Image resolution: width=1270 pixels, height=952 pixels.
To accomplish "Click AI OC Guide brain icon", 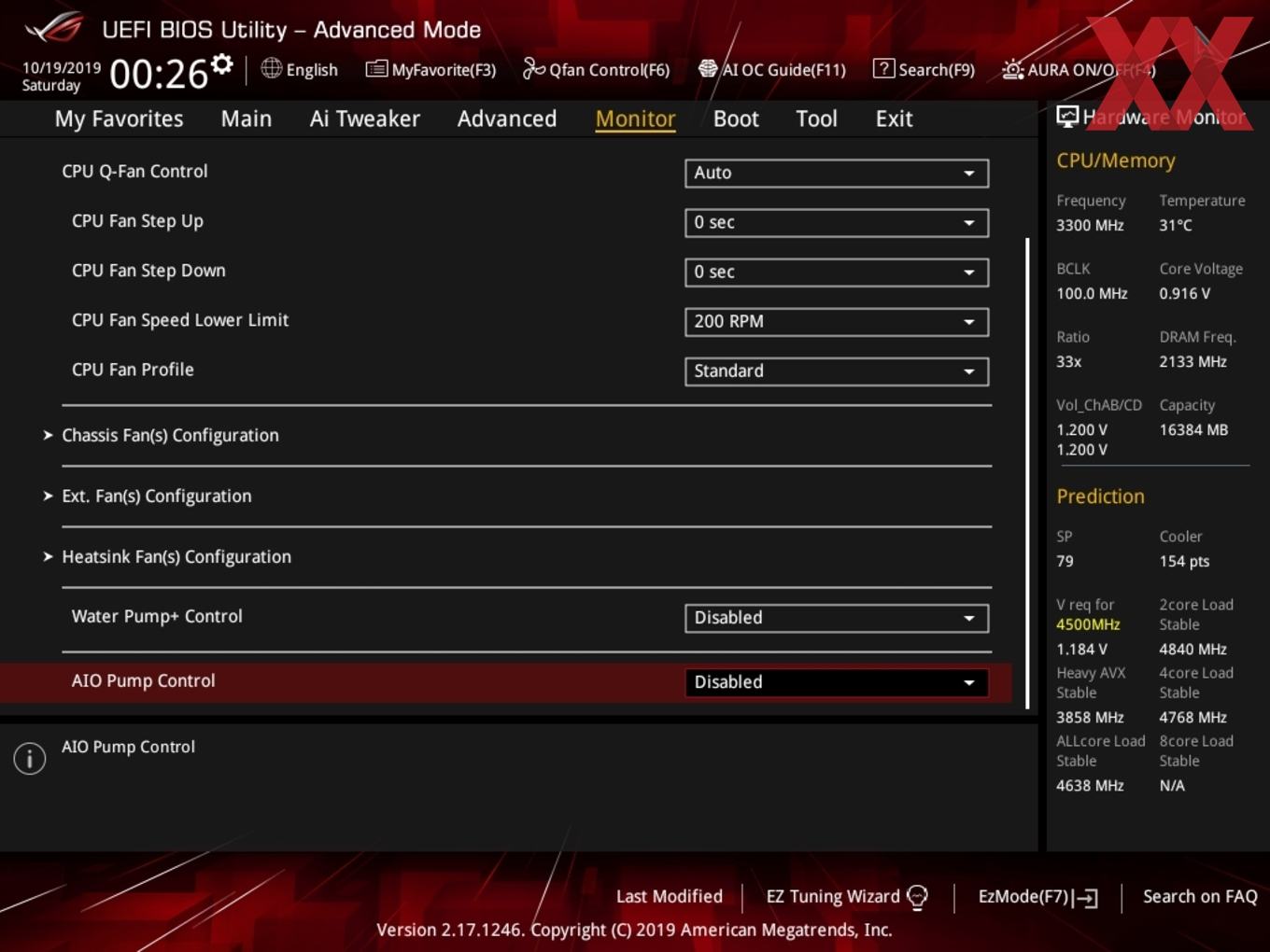I will (708, 69).
